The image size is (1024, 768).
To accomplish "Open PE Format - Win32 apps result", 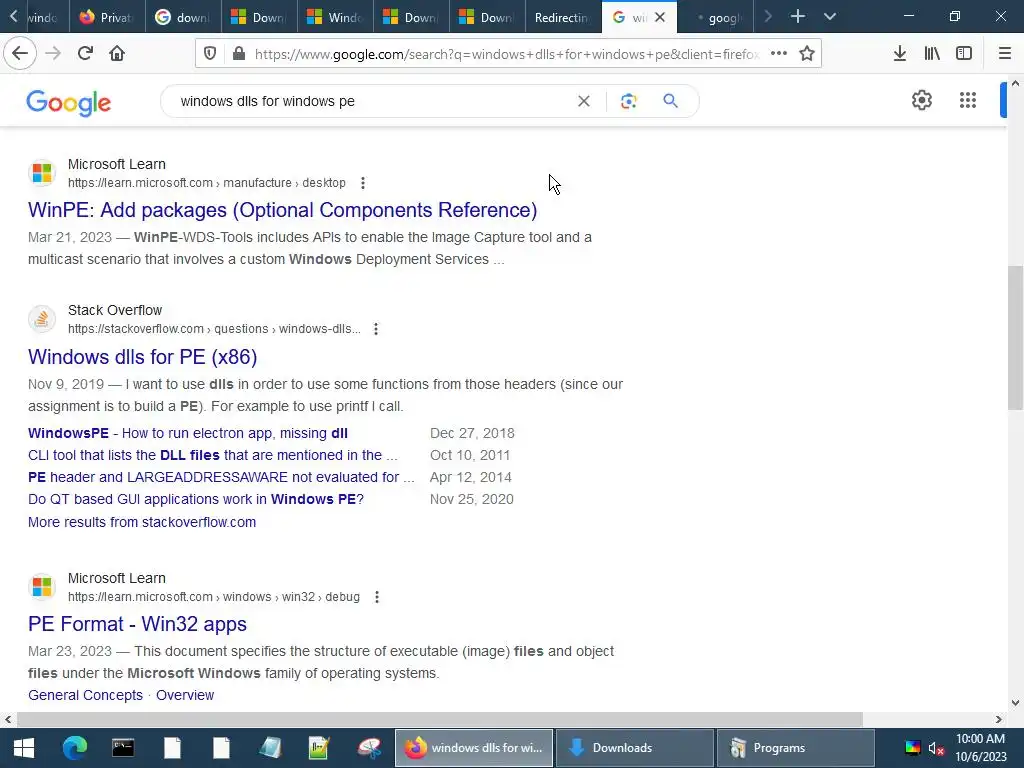I will [x=137, y=624].
